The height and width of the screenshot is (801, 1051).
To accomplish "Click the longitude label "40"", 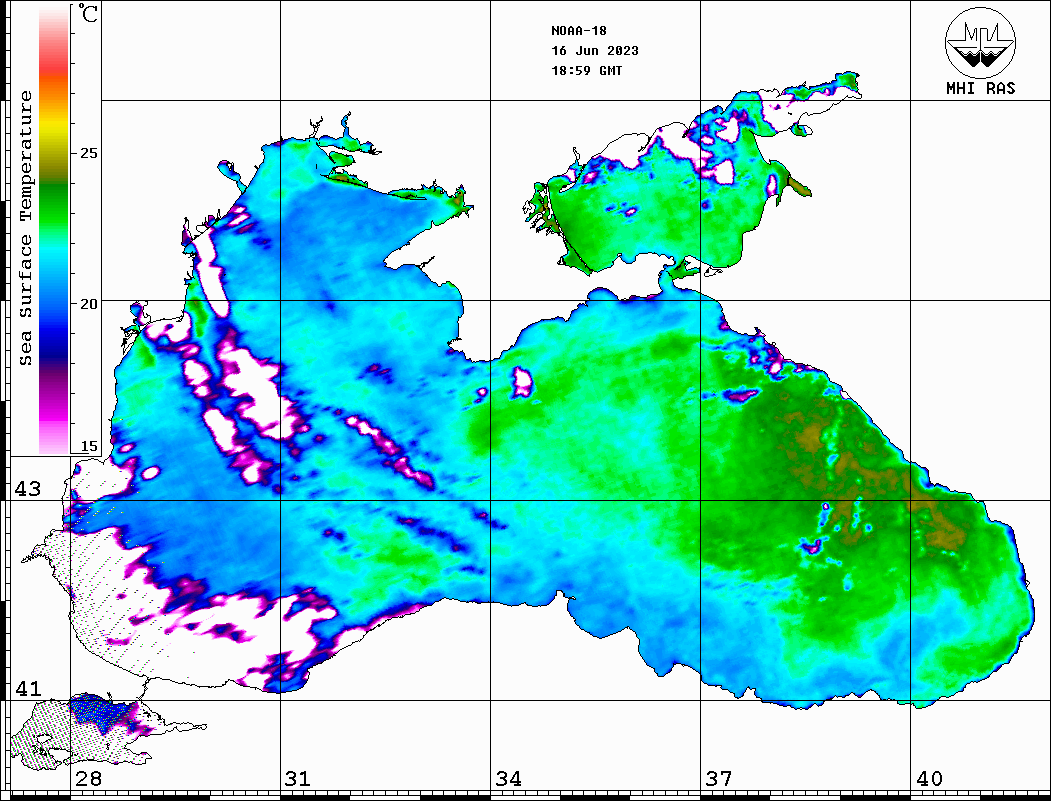I will click(929, 779).
